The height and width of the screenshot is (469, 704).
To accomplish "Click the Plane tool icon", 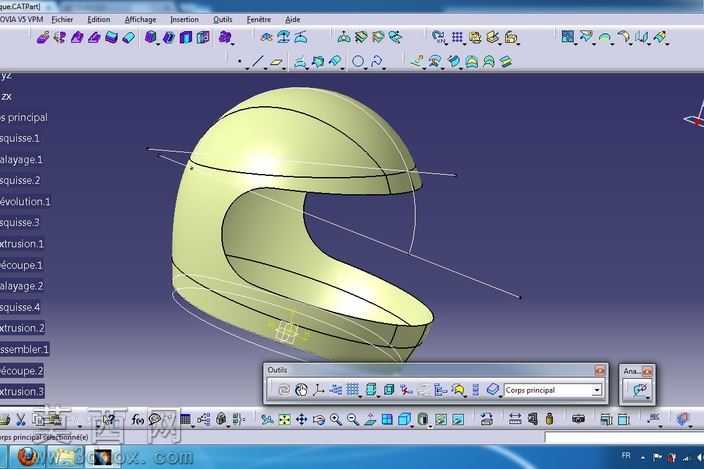I will [x=276, y=61].
